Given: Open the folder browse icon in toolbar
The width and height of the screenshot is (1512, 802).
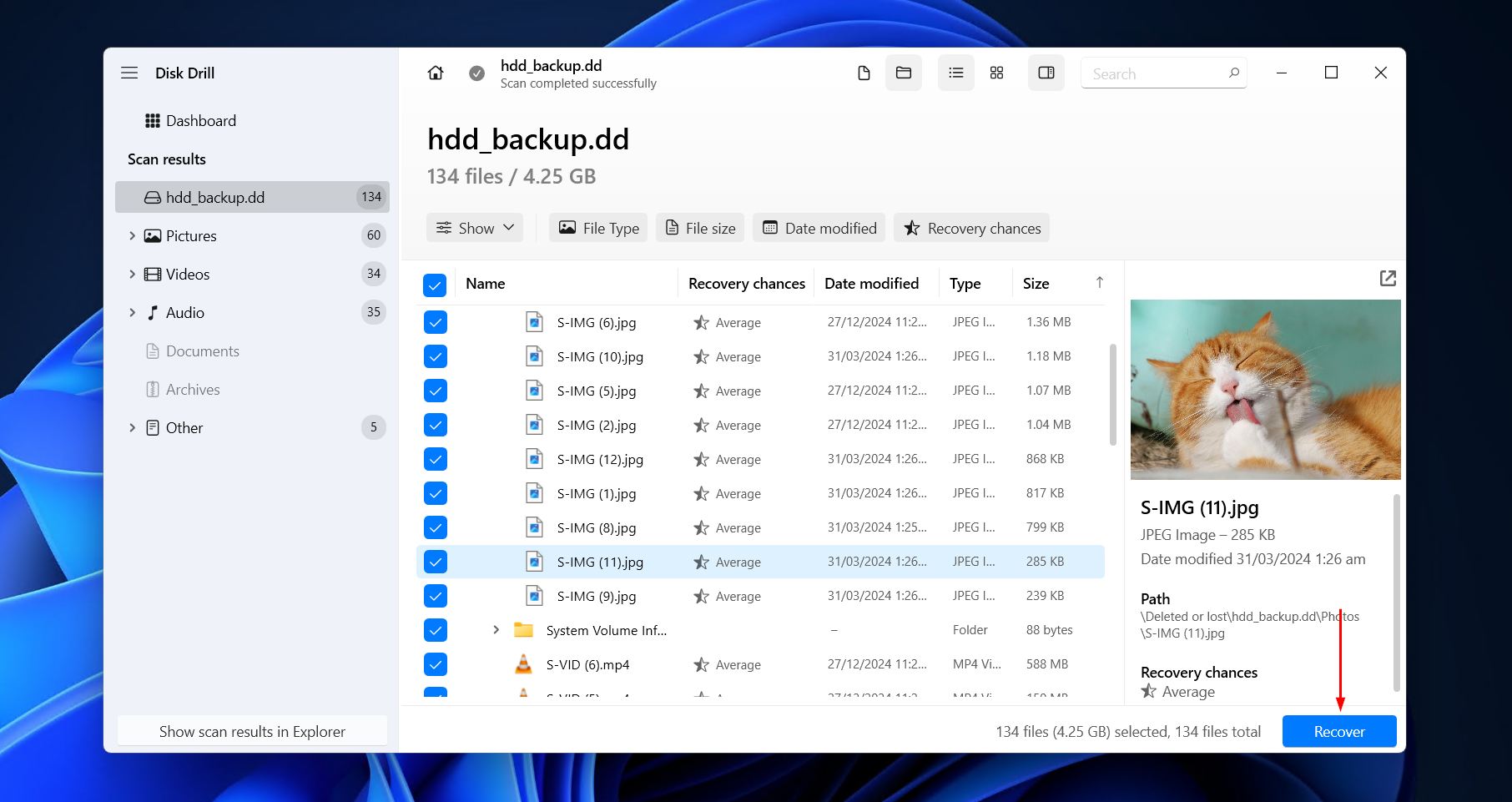Looking at the screenshot, I should tap(904, 73).
